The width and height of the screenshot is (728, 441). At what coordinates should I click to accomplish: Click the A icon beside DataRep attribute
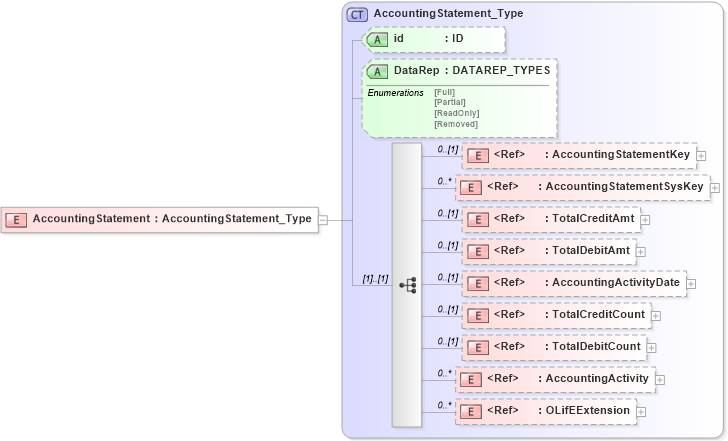coord(377,71)
